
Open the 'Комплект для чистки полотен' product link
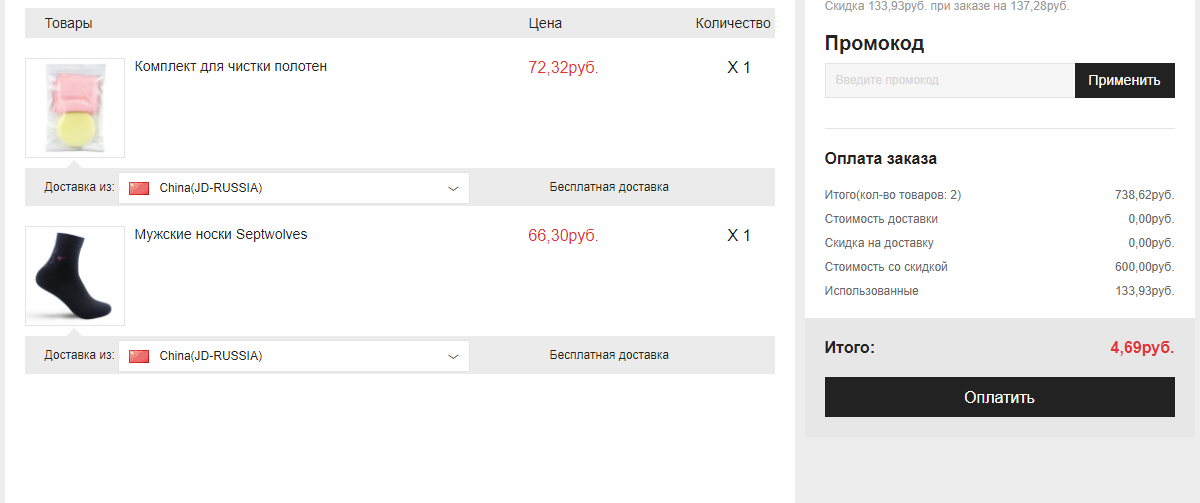point(231,67)
